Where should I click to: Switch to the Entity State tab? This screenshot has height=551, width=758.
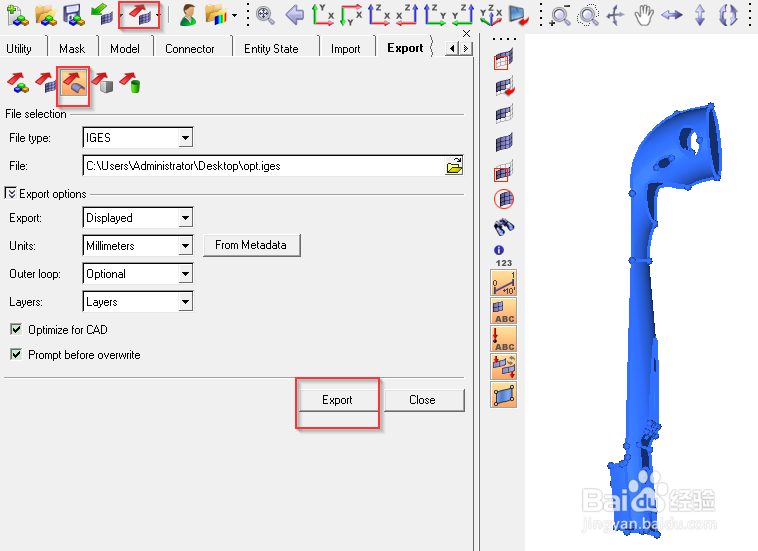271,49
